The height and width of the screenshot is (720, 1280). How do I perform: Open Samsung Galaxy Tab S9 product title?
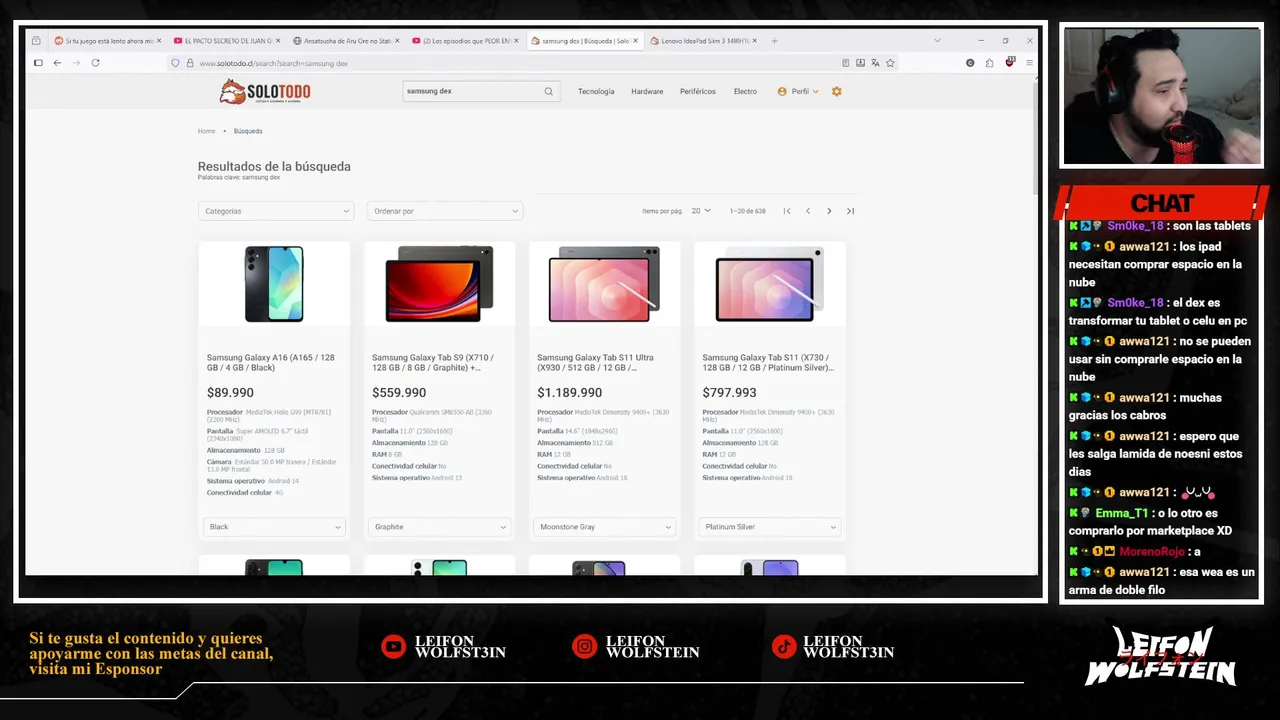(x=433, y=362)
